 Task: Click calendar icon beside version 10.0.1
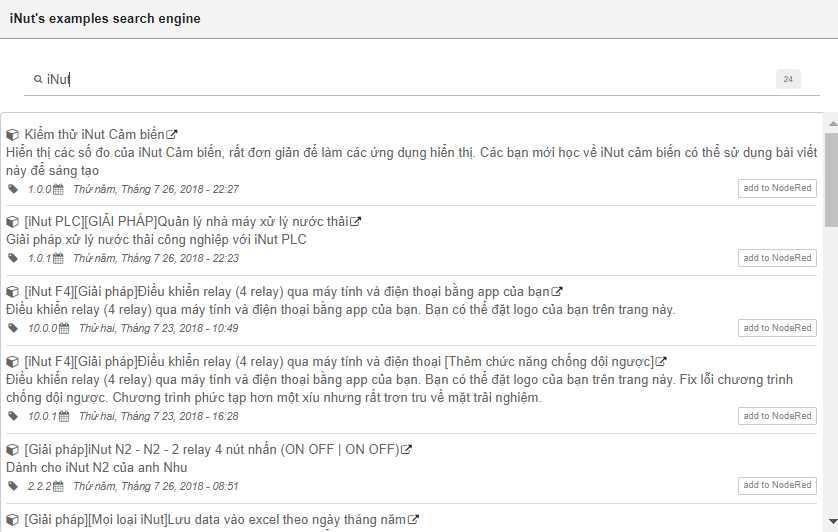click(64, 416)
